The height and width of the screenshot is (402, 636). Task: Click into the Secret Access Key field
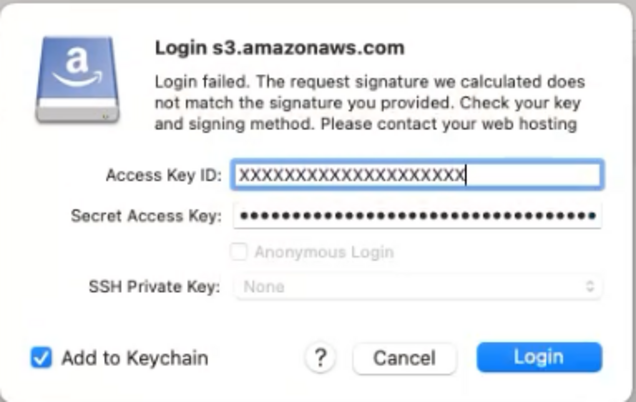(416, 215)
